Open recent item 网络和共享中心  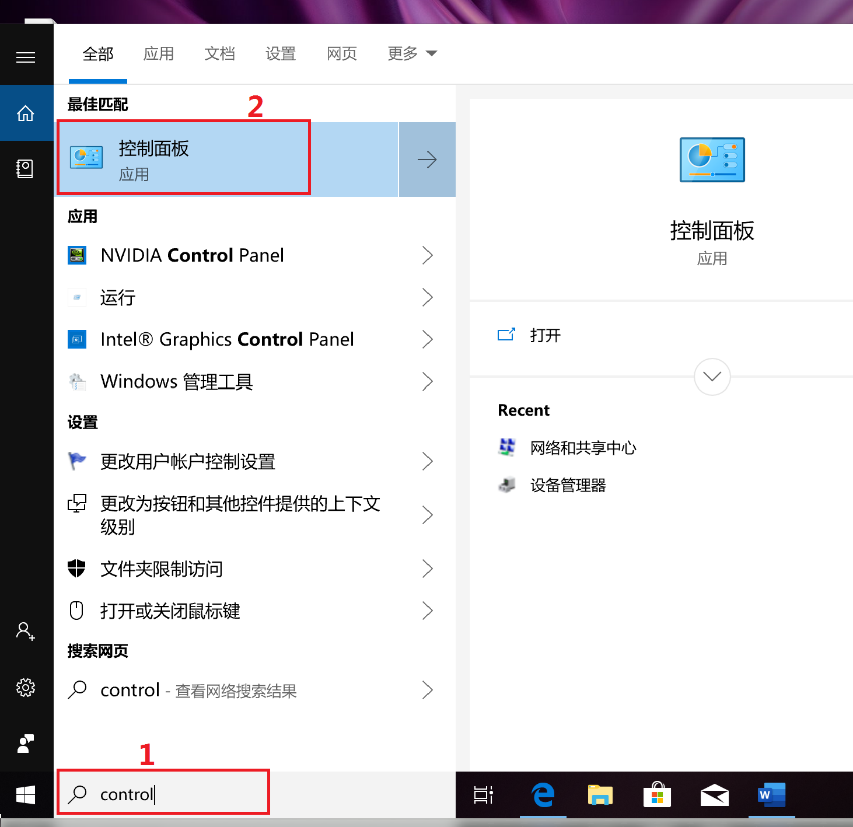582,448
